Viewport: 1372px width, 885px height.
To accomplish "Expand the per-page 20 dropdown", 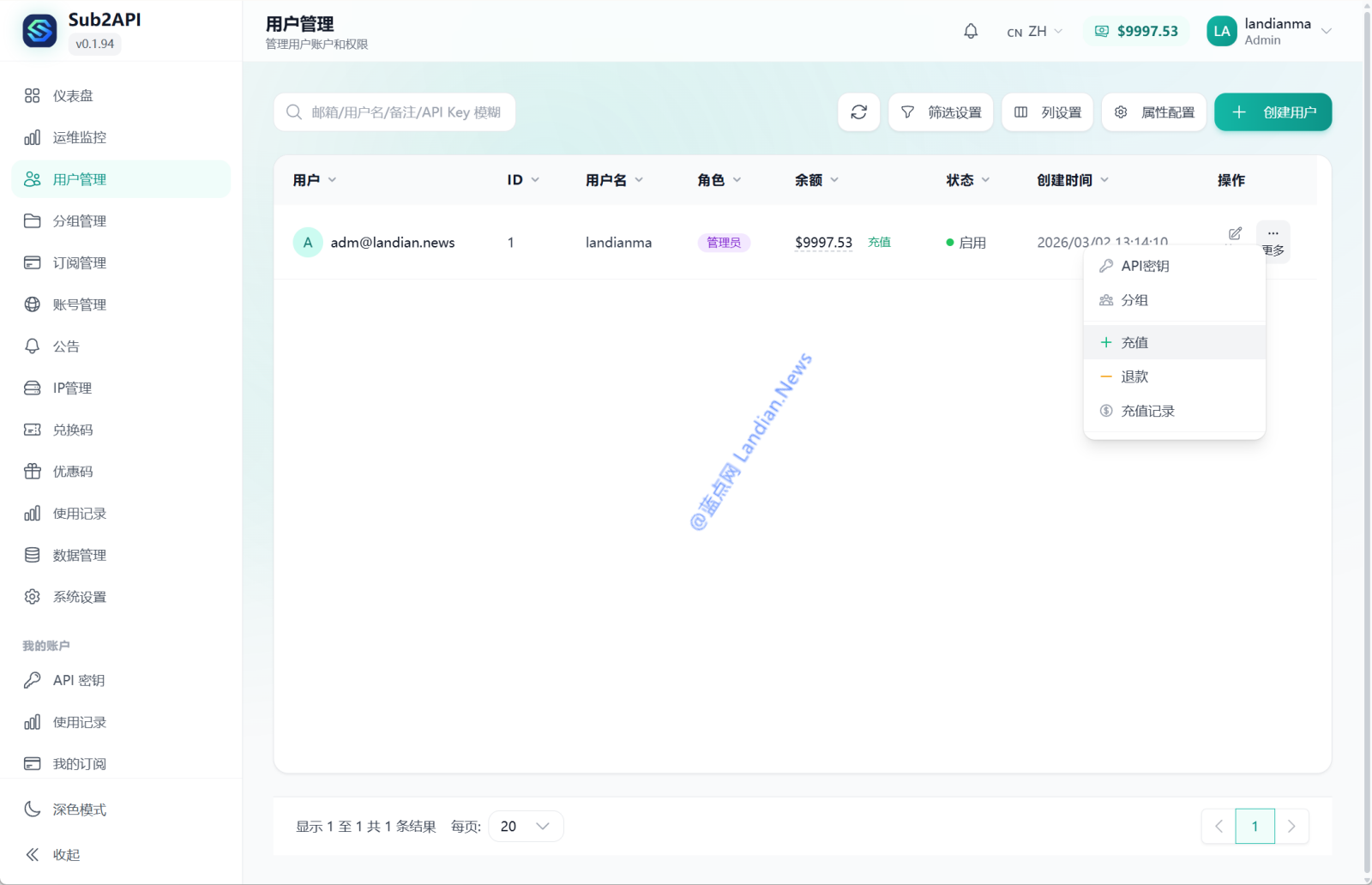I will click(x=526, y=826).
